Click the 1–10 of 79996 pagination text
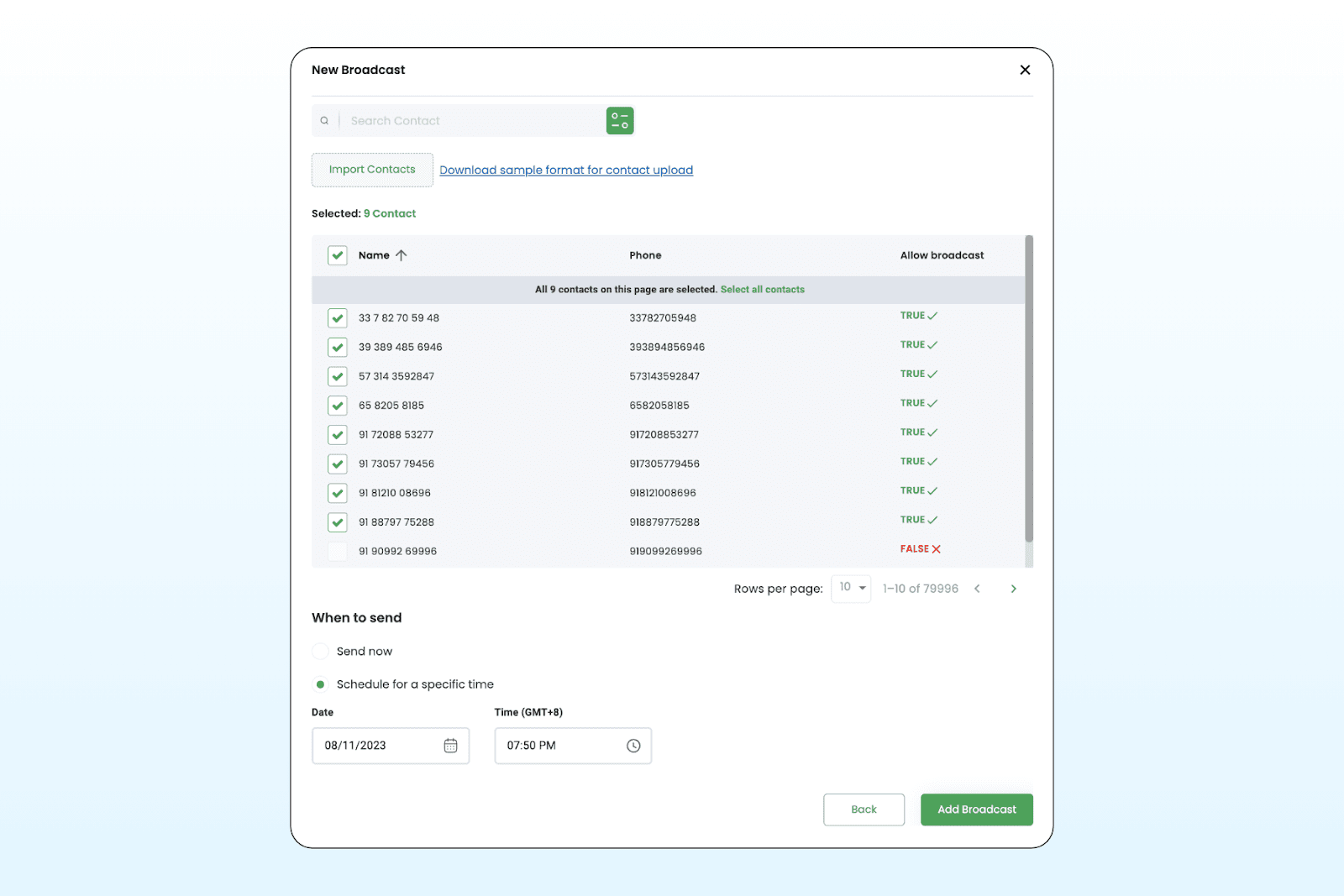The width and height of the screenshot is (1344, 896). click(921, 589)
